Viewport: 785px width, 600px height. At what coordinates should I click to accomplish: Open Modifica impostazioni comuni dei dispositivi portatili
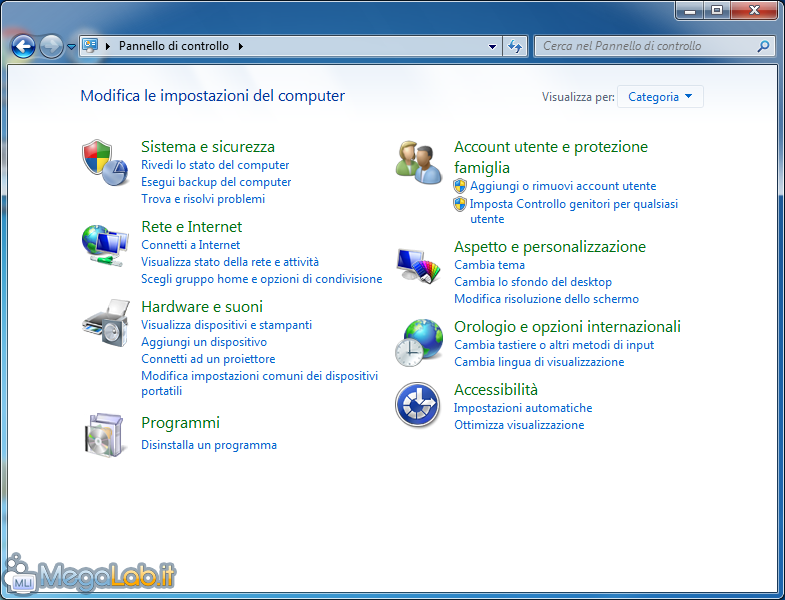[x=259, y=383]
